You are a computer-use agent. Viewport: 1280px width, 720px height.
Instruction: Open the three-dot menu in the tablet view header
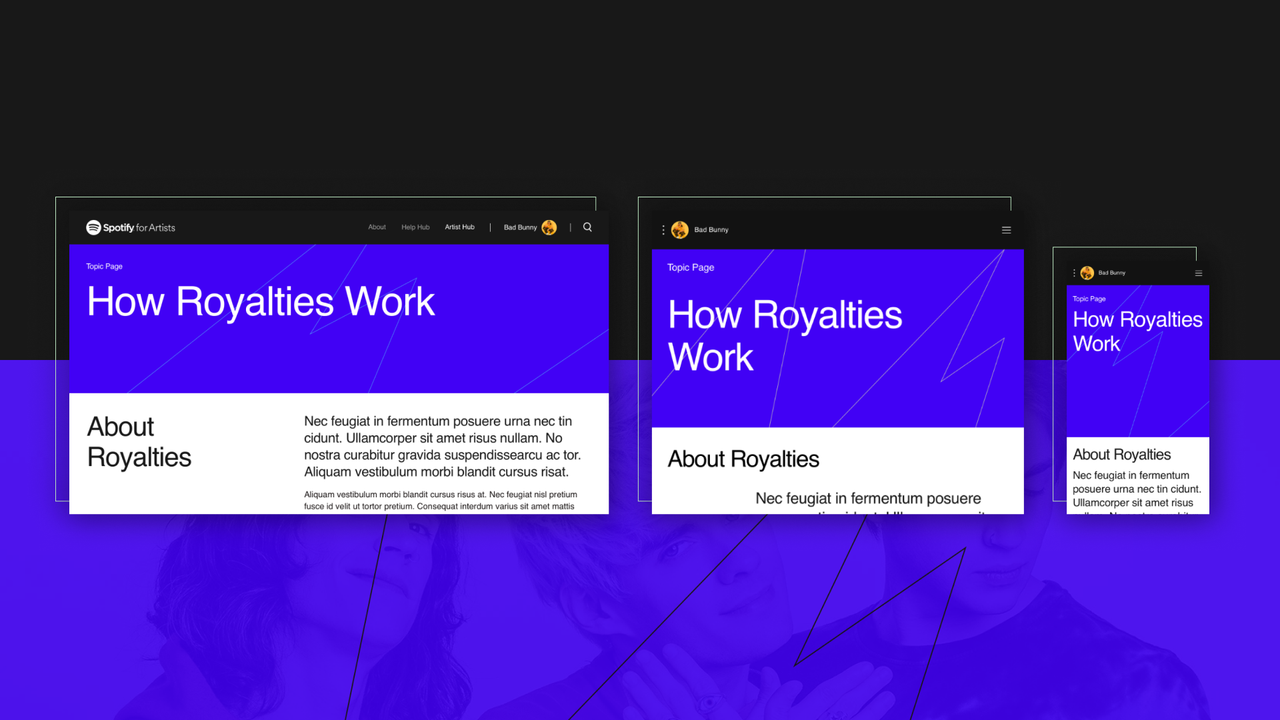663,230
